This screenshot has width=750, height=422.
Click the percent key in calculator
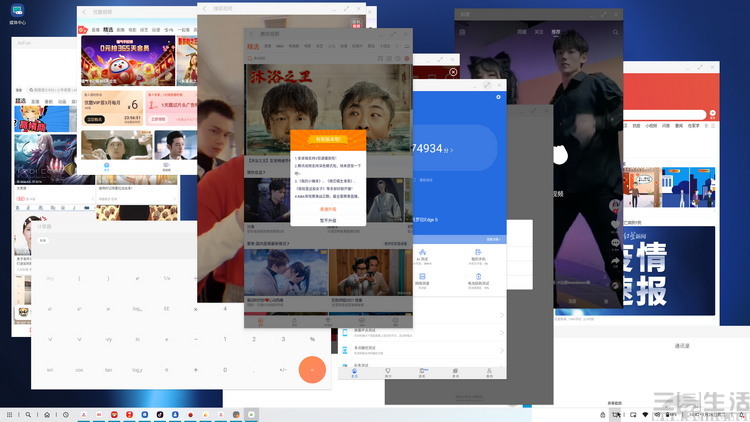312,339
